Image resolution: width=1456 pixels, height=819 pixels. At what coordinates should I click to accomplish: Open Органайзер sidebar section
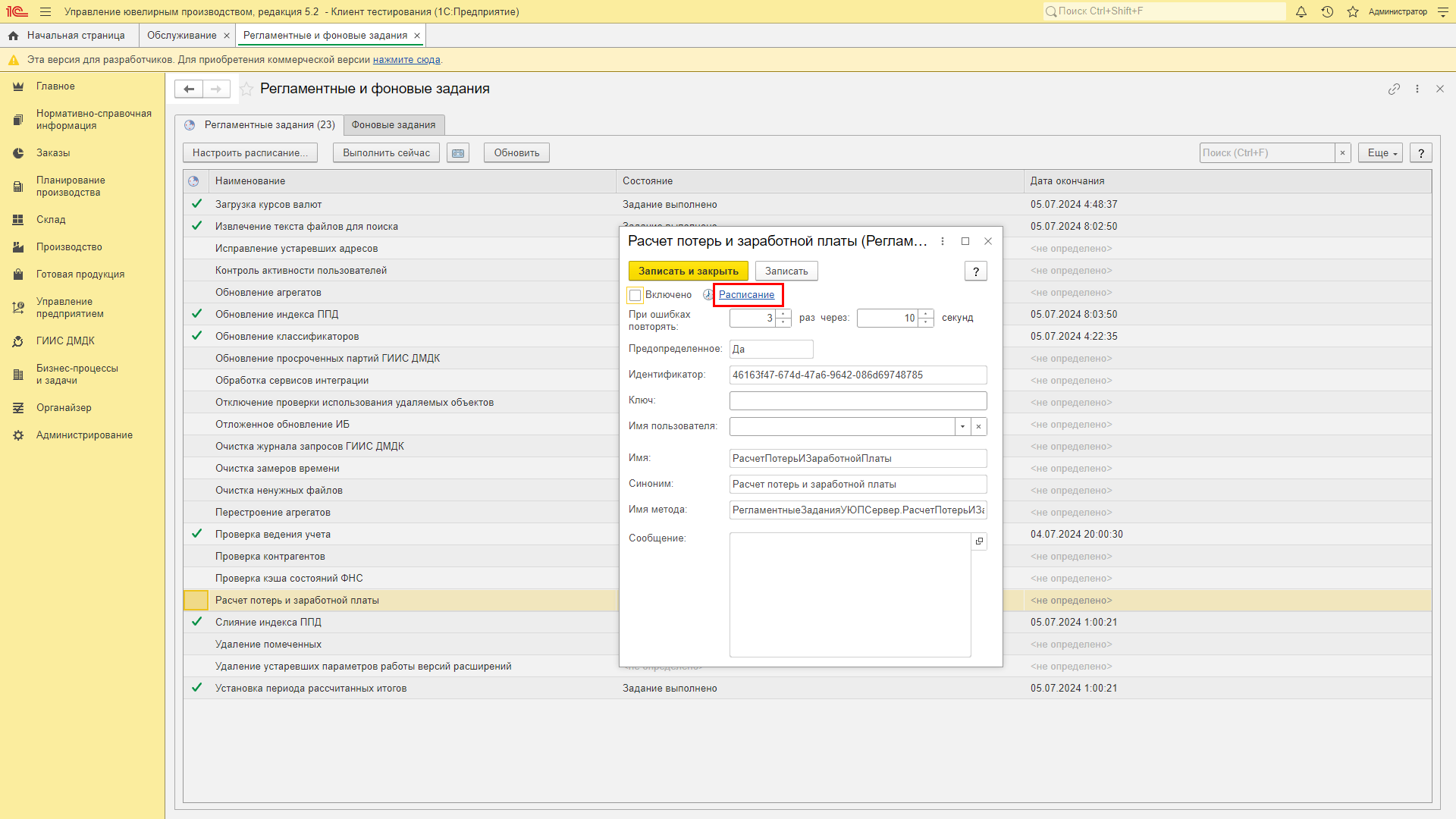click(x=64, y=408)
